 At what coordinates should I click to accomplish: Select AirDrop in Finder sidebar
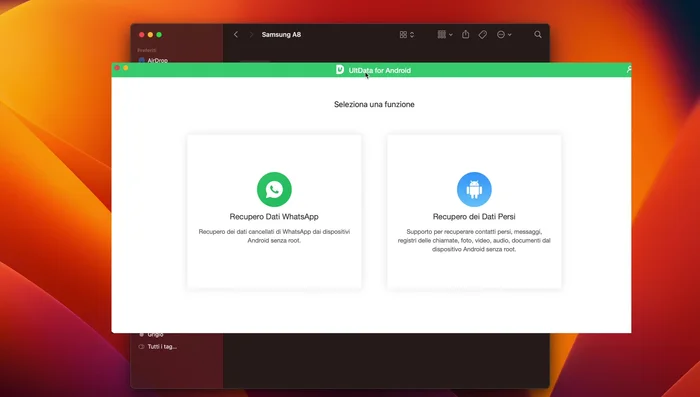[153, 60]
